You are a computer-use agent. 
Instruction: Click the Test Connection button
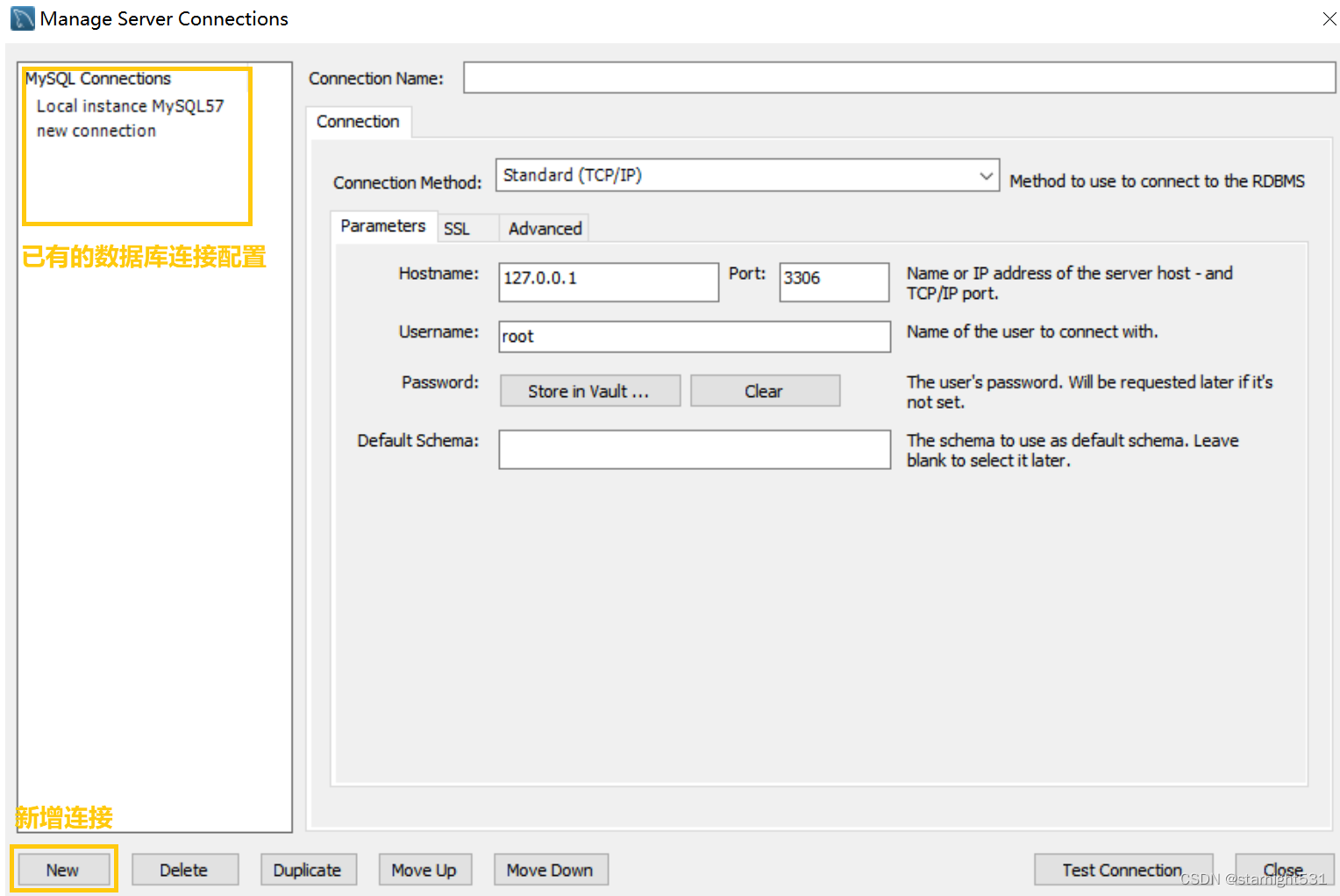pyautogui.click(x=1123, y=870)
